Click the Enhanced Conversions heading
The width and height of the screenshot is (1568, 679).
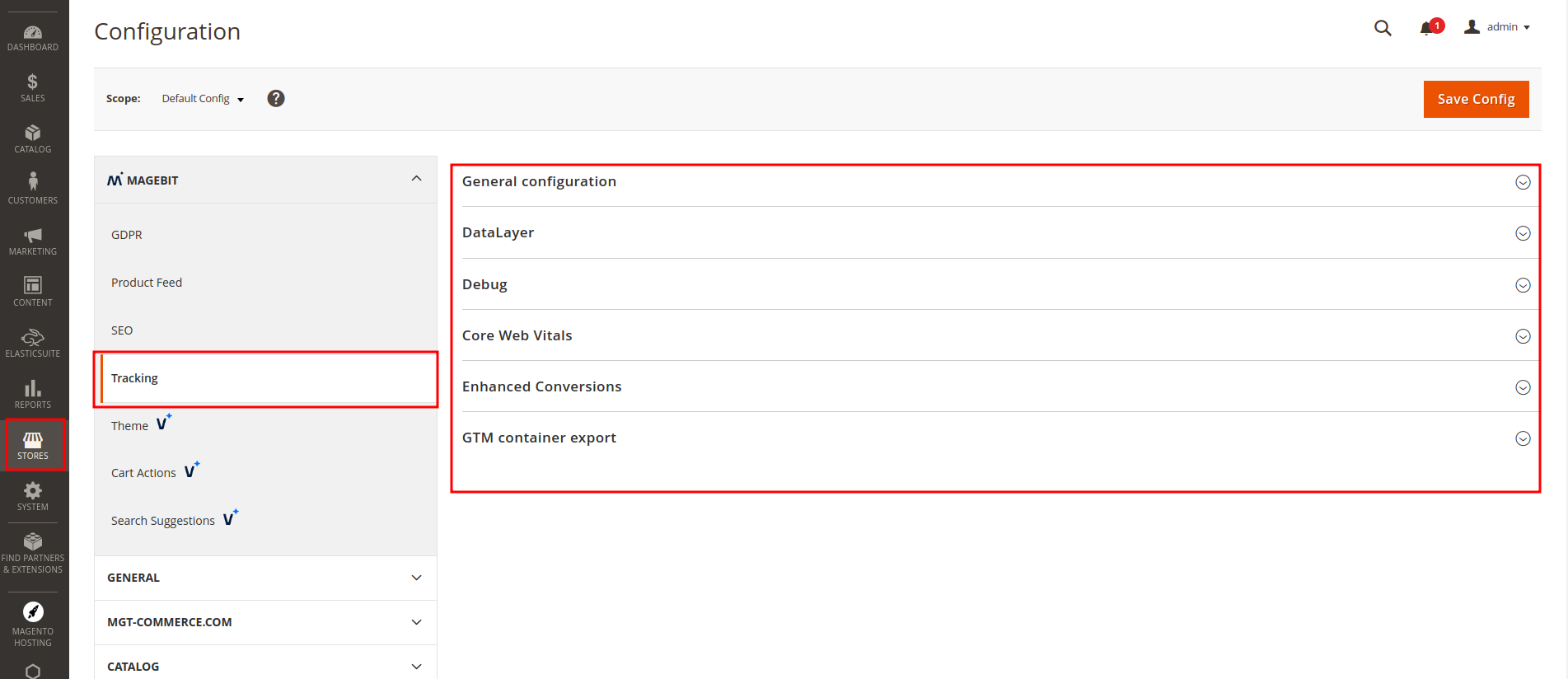coord(541,386)
